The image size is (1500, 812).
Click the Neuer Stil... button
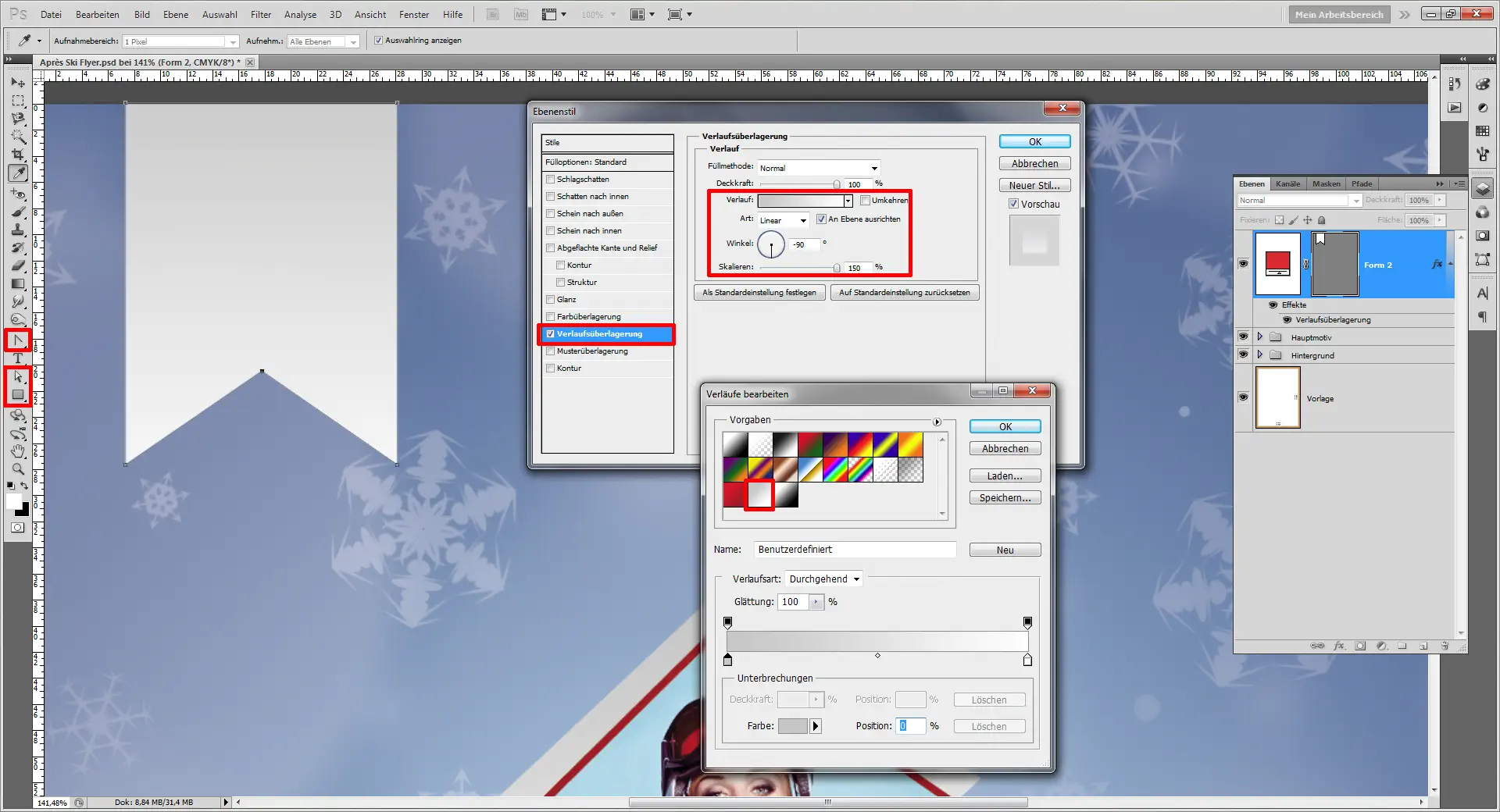(1034, 186)
